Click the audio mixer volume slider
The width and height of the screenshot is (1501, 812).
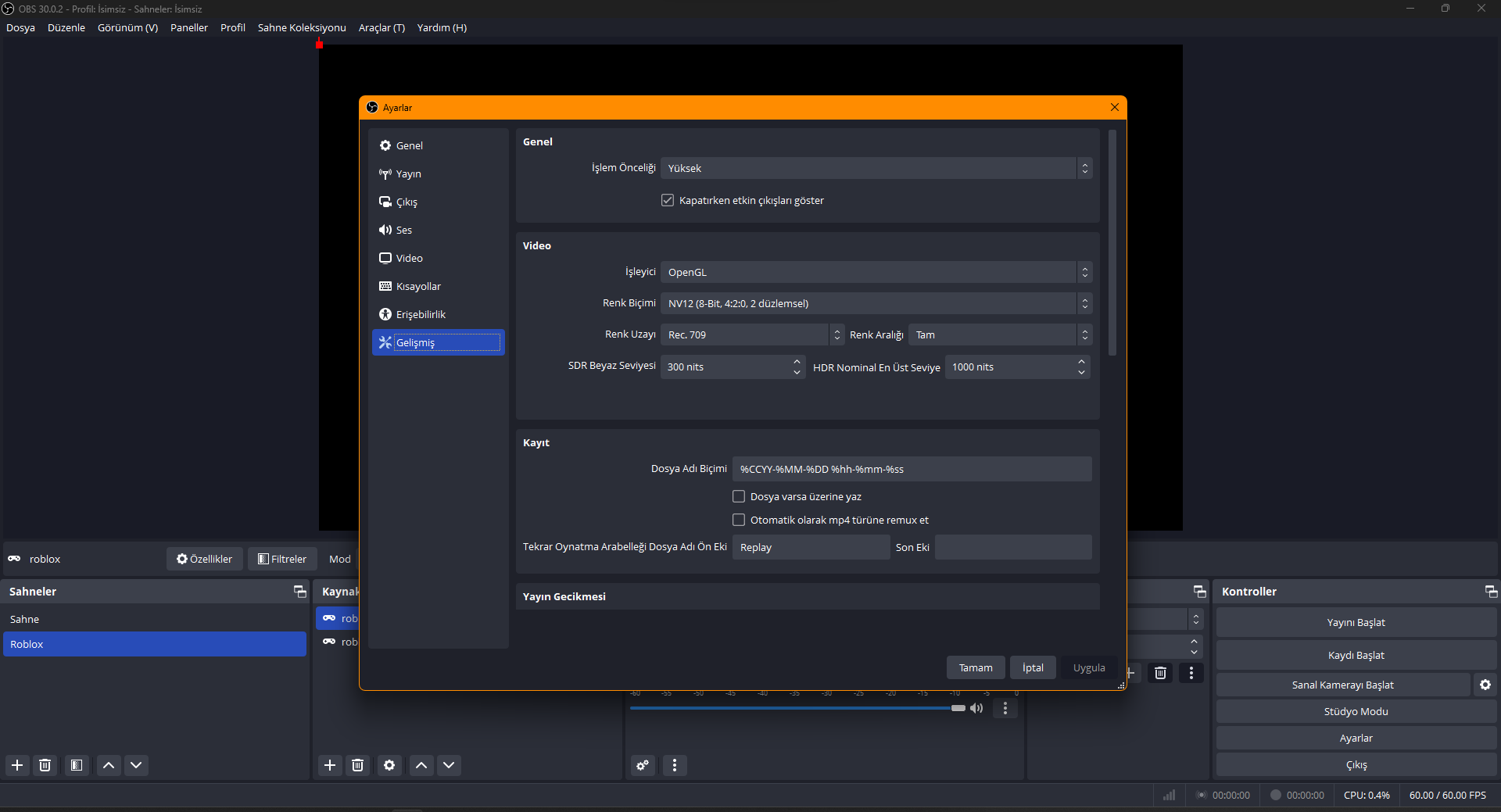(797, 708)
